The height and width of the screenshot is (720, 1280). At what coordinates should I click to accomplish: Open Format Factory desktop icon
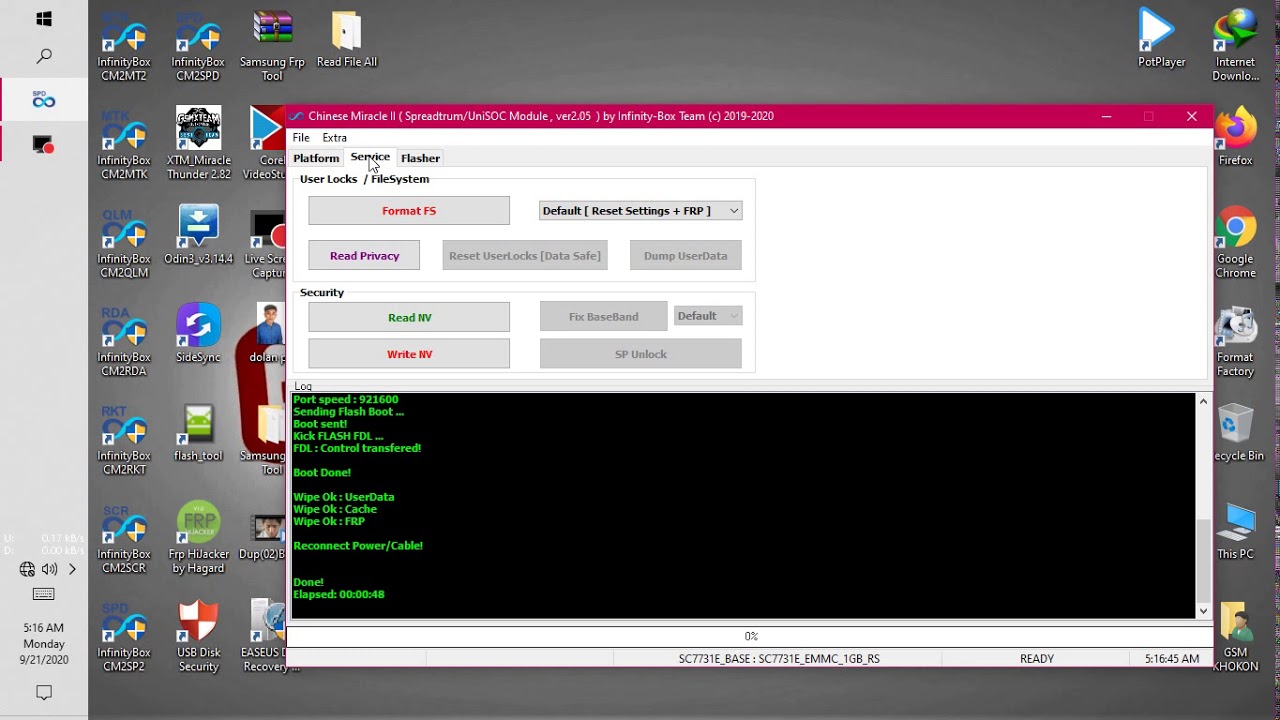click(x=1235, y=342)
